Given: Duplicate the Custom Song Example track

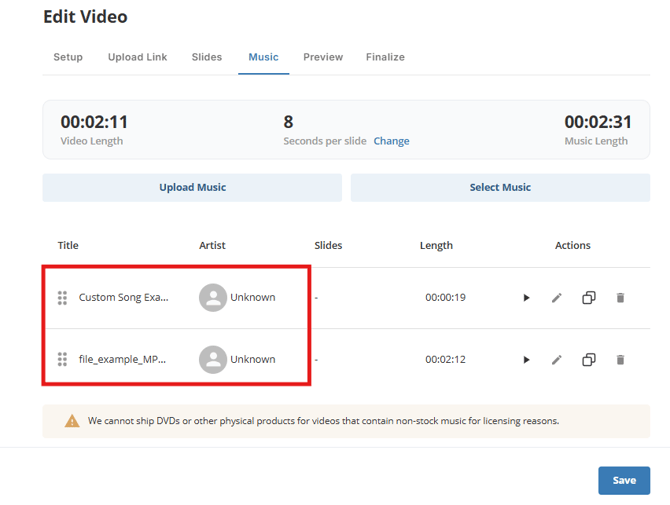Looking at the screenshot, I should (x=589, y=298).
